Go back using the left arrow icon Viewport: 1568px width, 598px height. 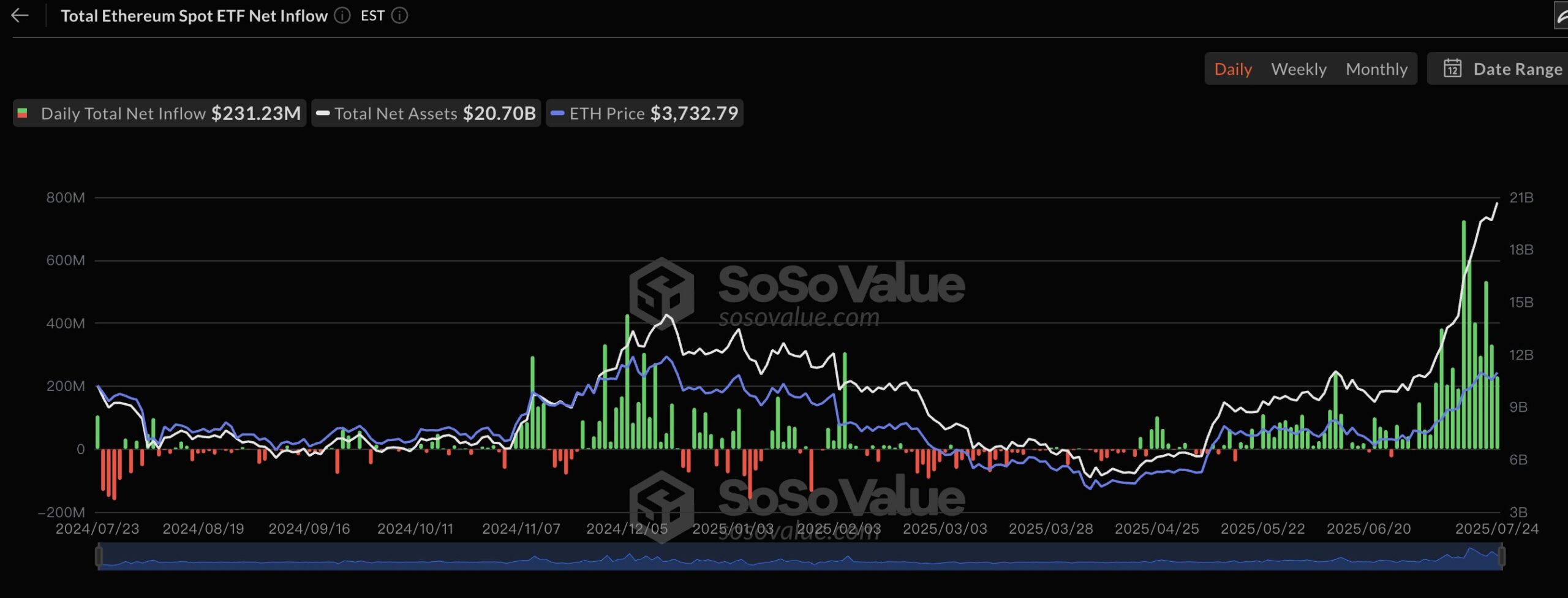coord(20,15)
